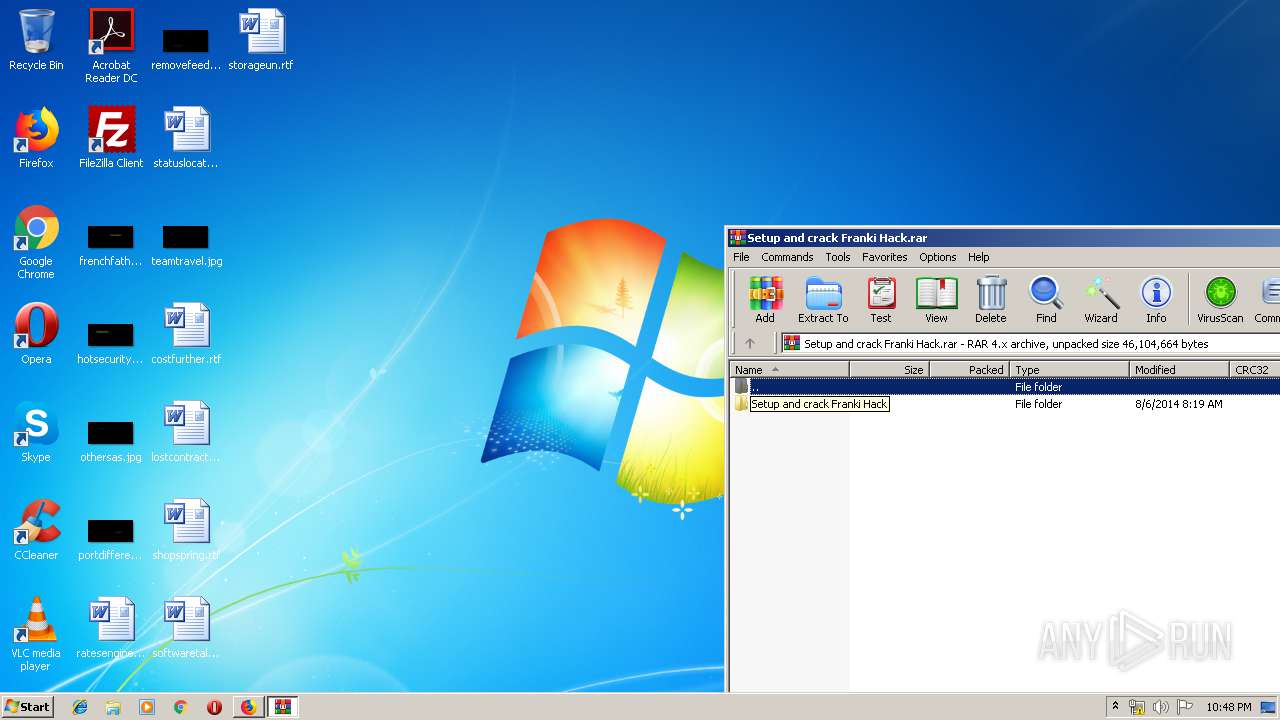Open Internet Explorer from the taskbar

coord(80,707)
